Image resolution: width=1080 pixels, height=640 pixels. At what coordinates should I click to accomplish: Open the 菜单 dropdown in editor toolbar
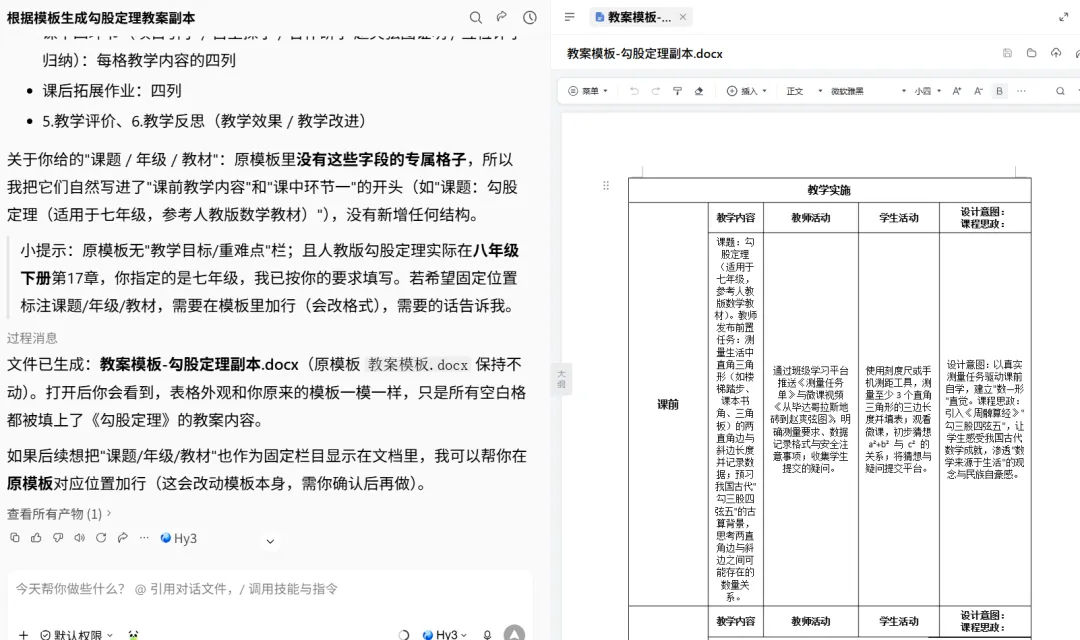[x=588, y=91]
